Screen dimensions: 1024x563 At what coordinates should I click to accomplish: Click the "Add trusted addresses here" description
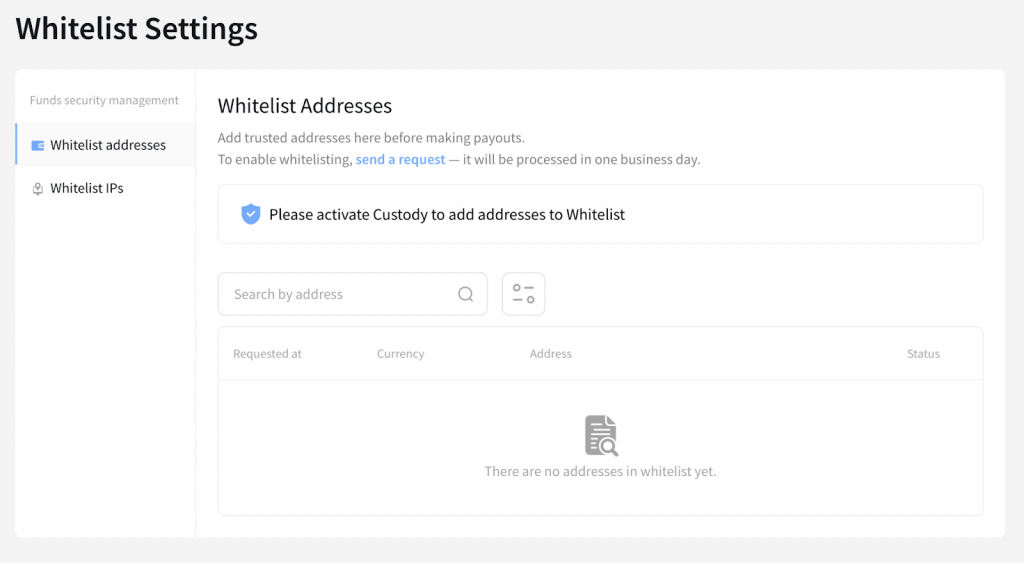pos(371,138)
